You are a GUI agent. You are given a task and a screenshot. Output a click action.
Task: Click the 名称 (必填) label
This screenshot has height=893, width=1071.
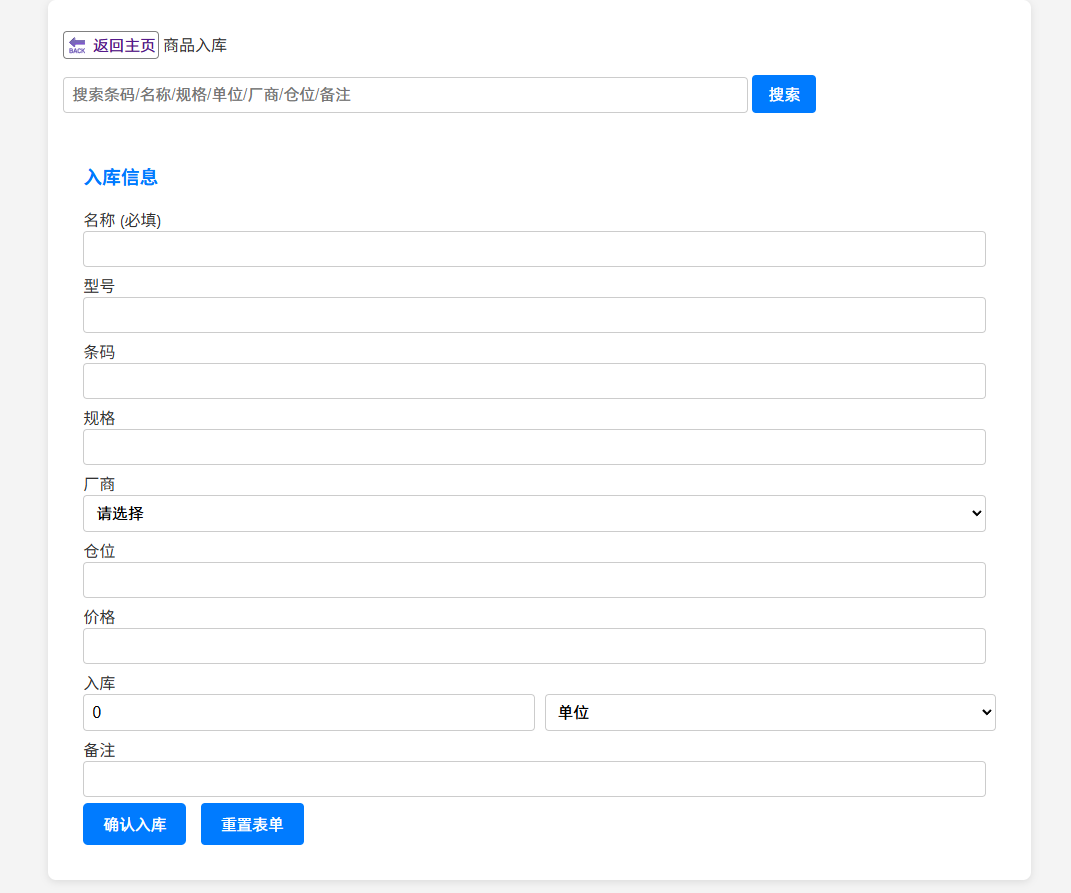point(122,220)
